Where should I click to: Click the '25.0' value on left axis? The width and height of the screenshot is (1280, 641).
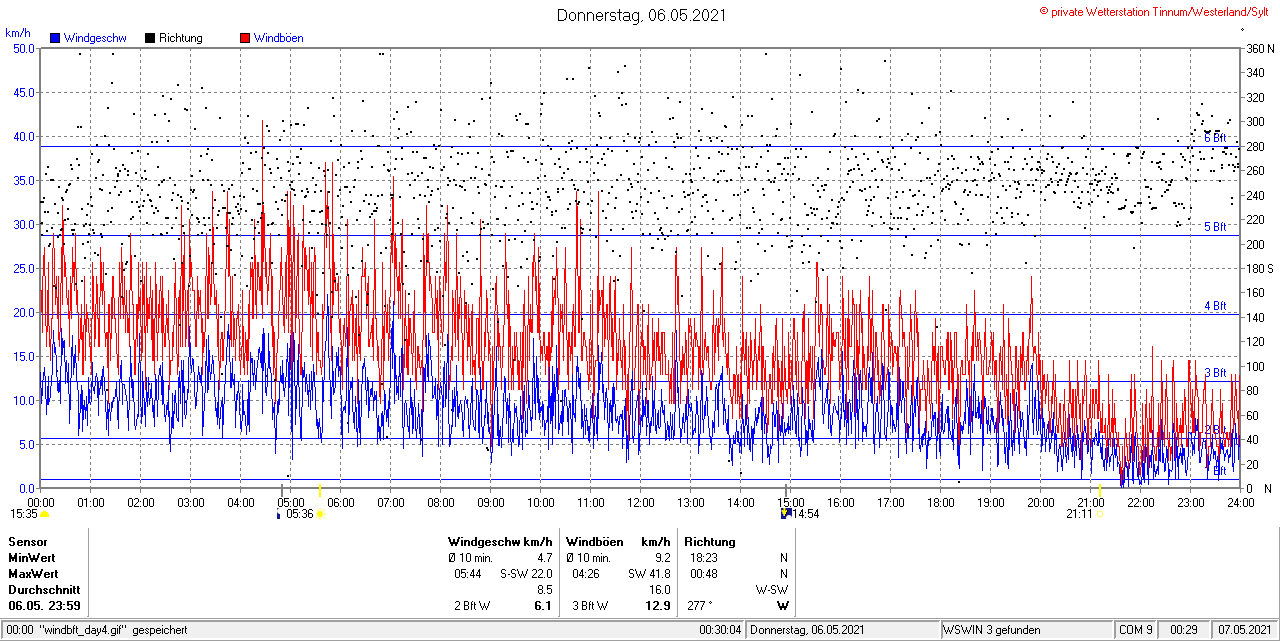(24, 268)
